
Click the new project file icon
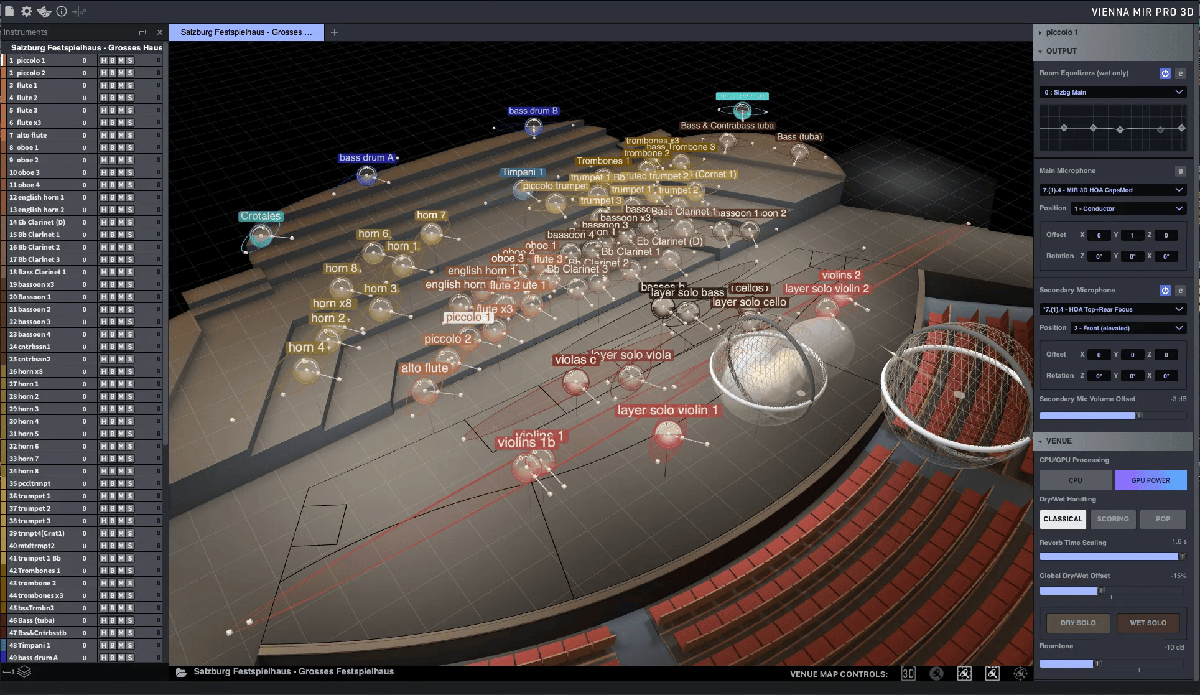point(10,11)
